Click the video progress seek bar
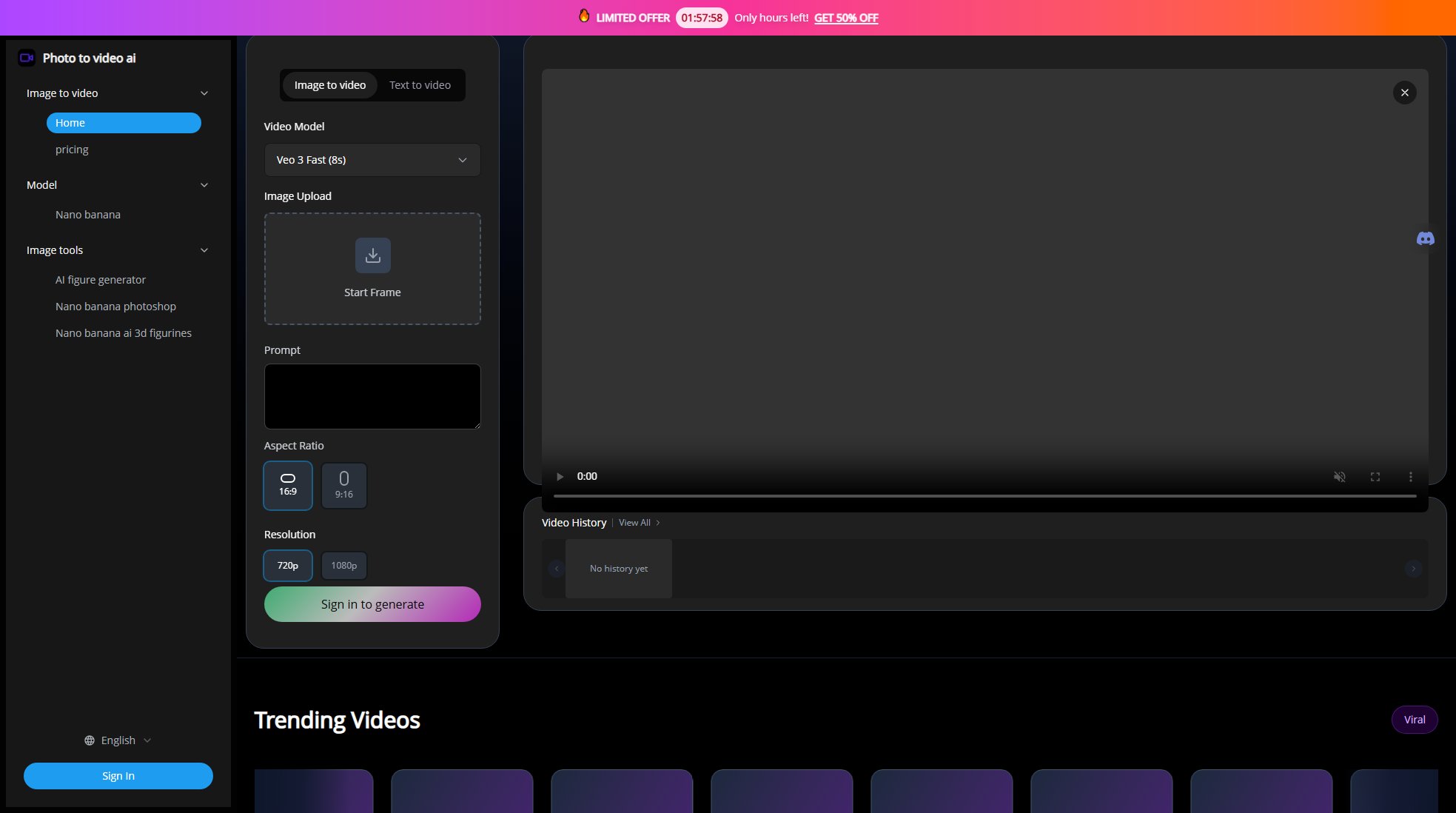 (984, 495)
